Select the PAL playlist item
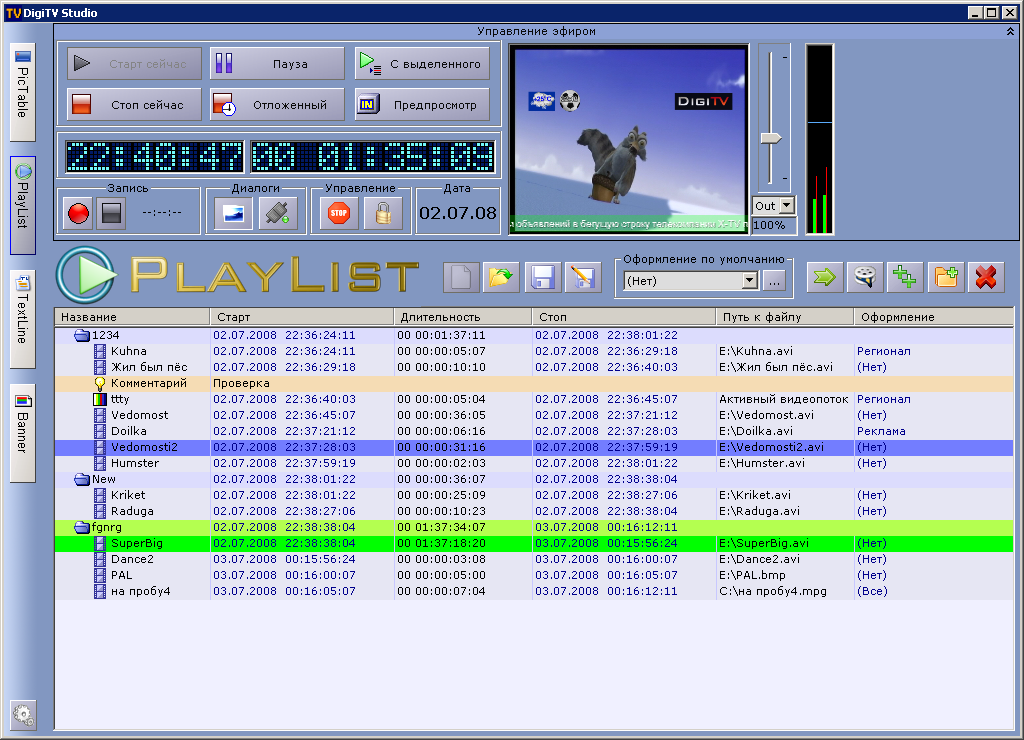 click(x=534, y=575)
